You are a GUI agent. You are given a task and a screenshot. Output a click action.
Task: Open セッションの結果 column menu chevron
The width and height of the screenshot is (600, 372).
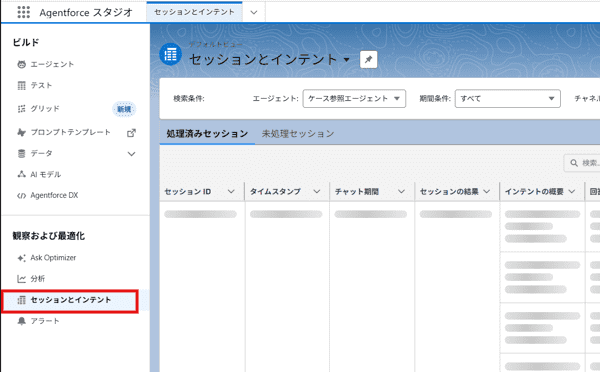(487, 191)
